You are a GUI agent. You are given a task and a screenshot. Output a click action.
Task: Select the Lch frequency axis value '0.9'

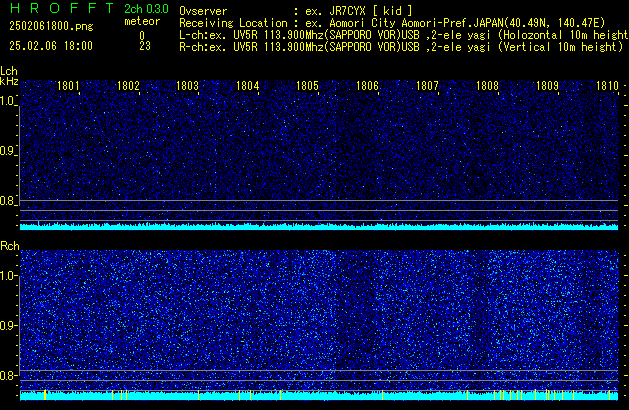[x=7, y=151]
